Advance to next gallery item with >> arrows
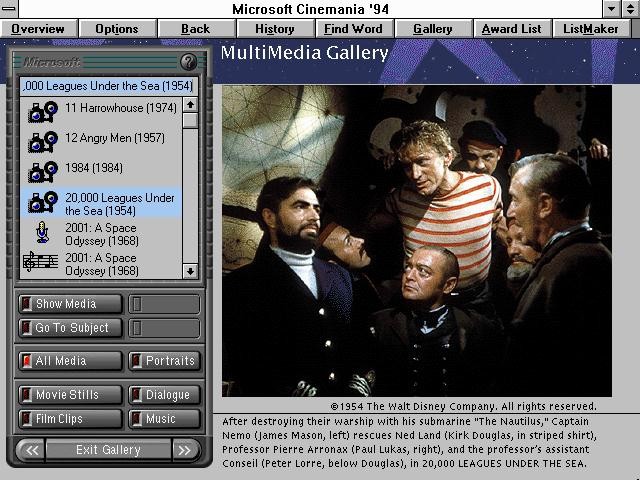Image resolution: width=640 pixels, height=480 pixels. 186,450
